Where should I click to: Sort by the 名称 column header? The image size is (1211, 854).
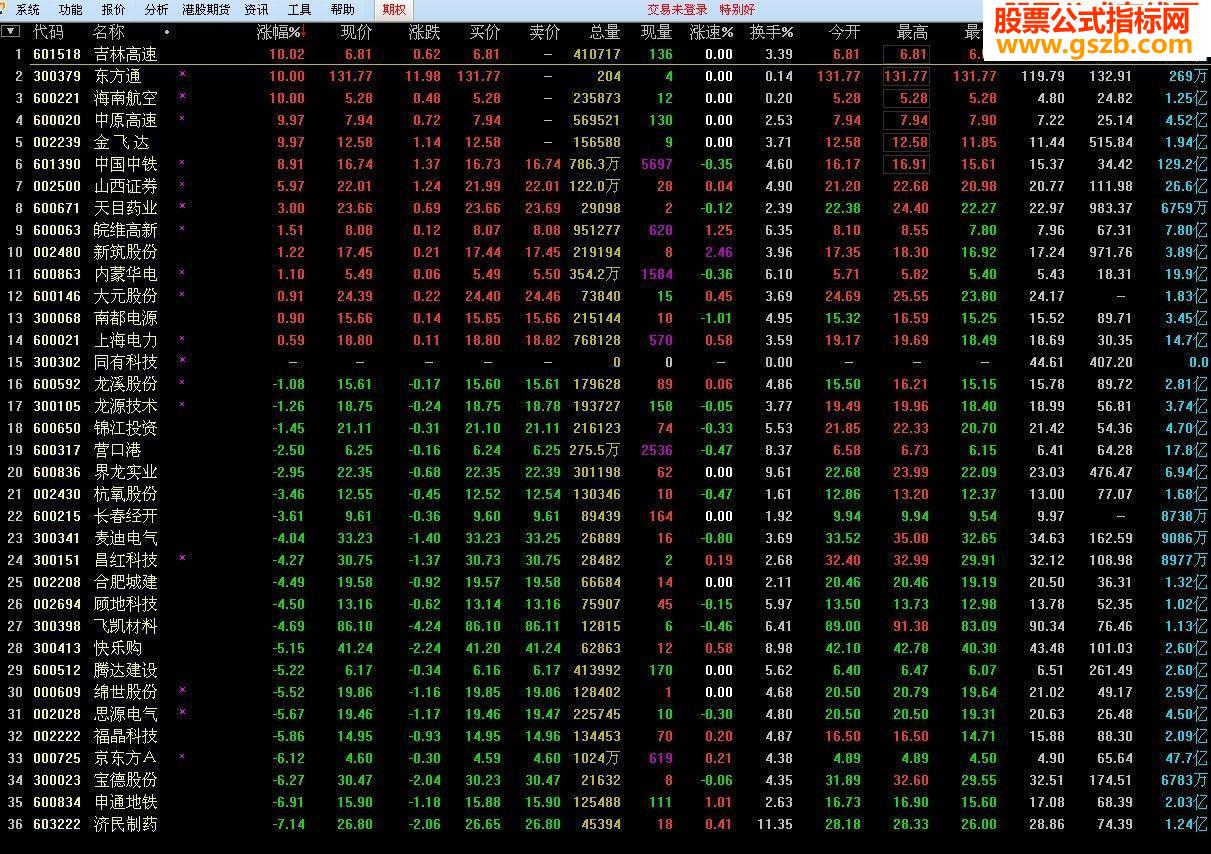click(x=109, y=32)
